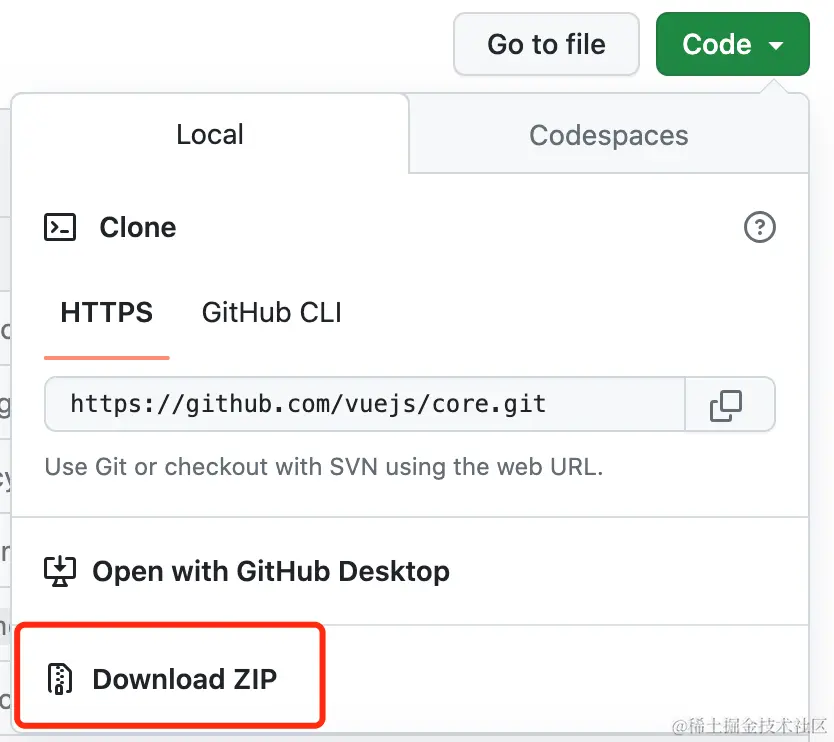Click the 稀土掘金技术社区 watermark text

point(750,725)
